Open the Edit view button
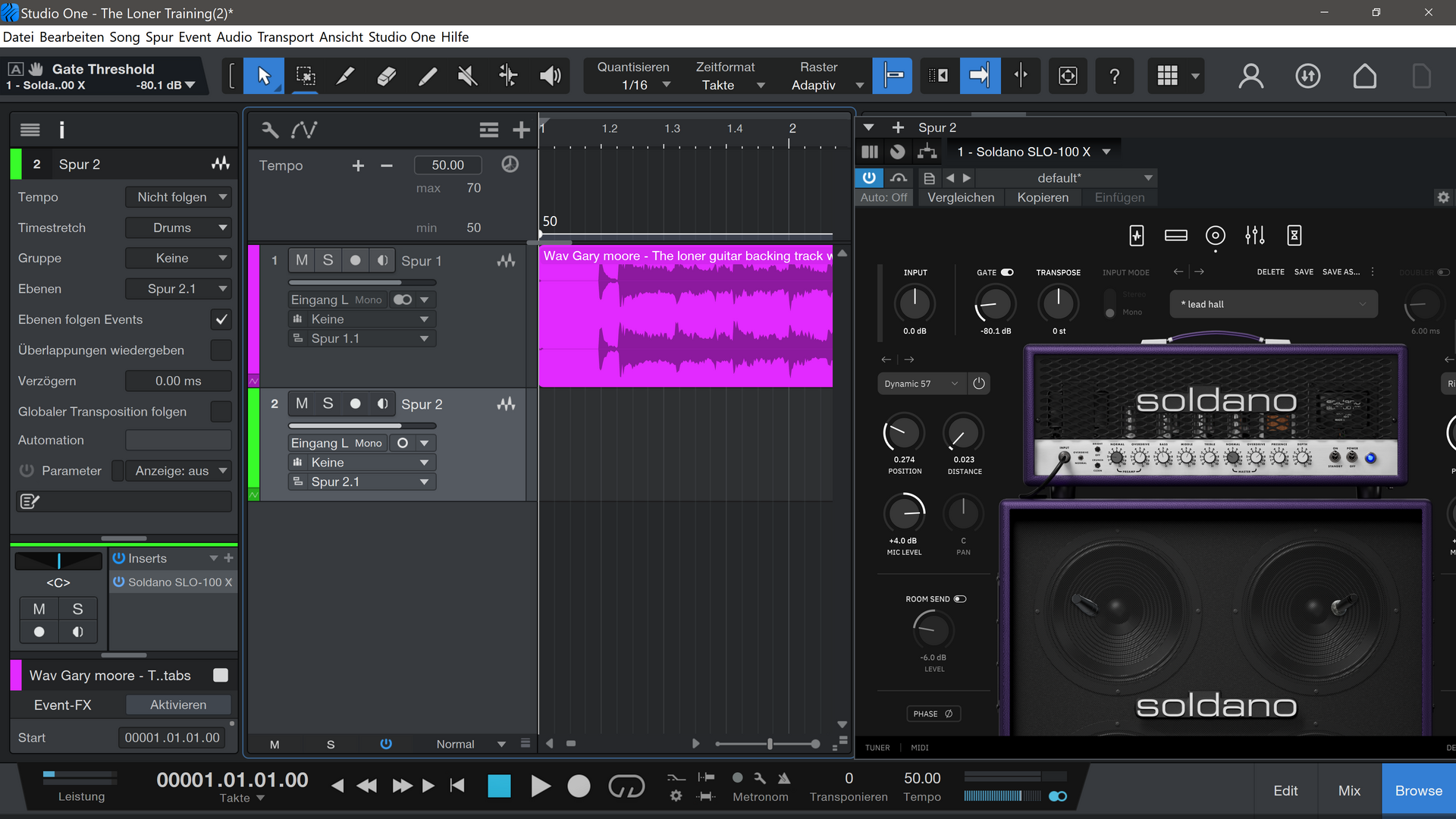 (x=1285, y=790)
